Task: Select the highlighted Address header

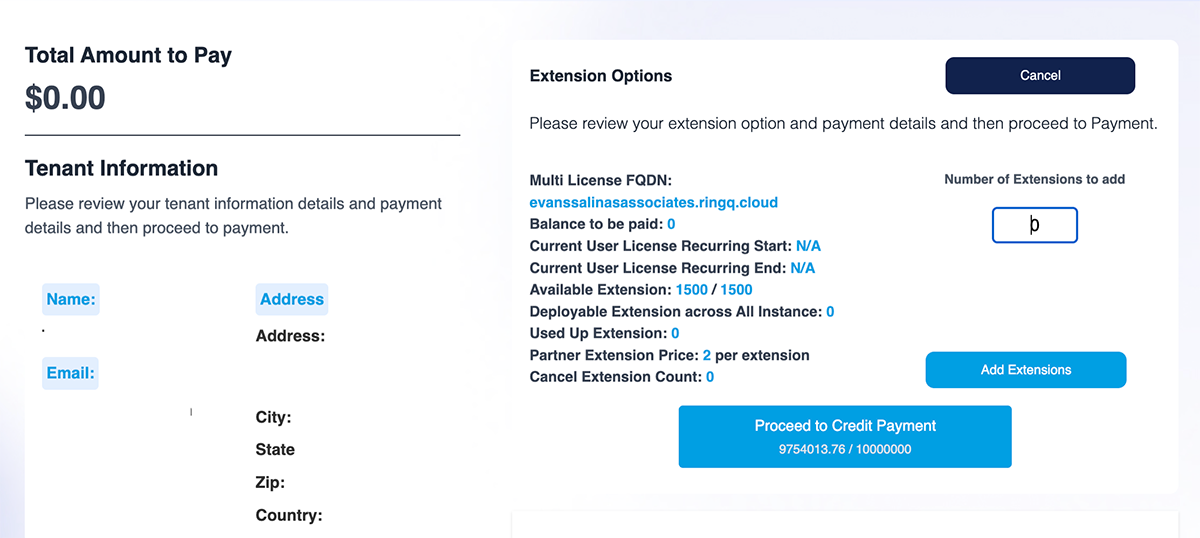Action: click(291, 299)
